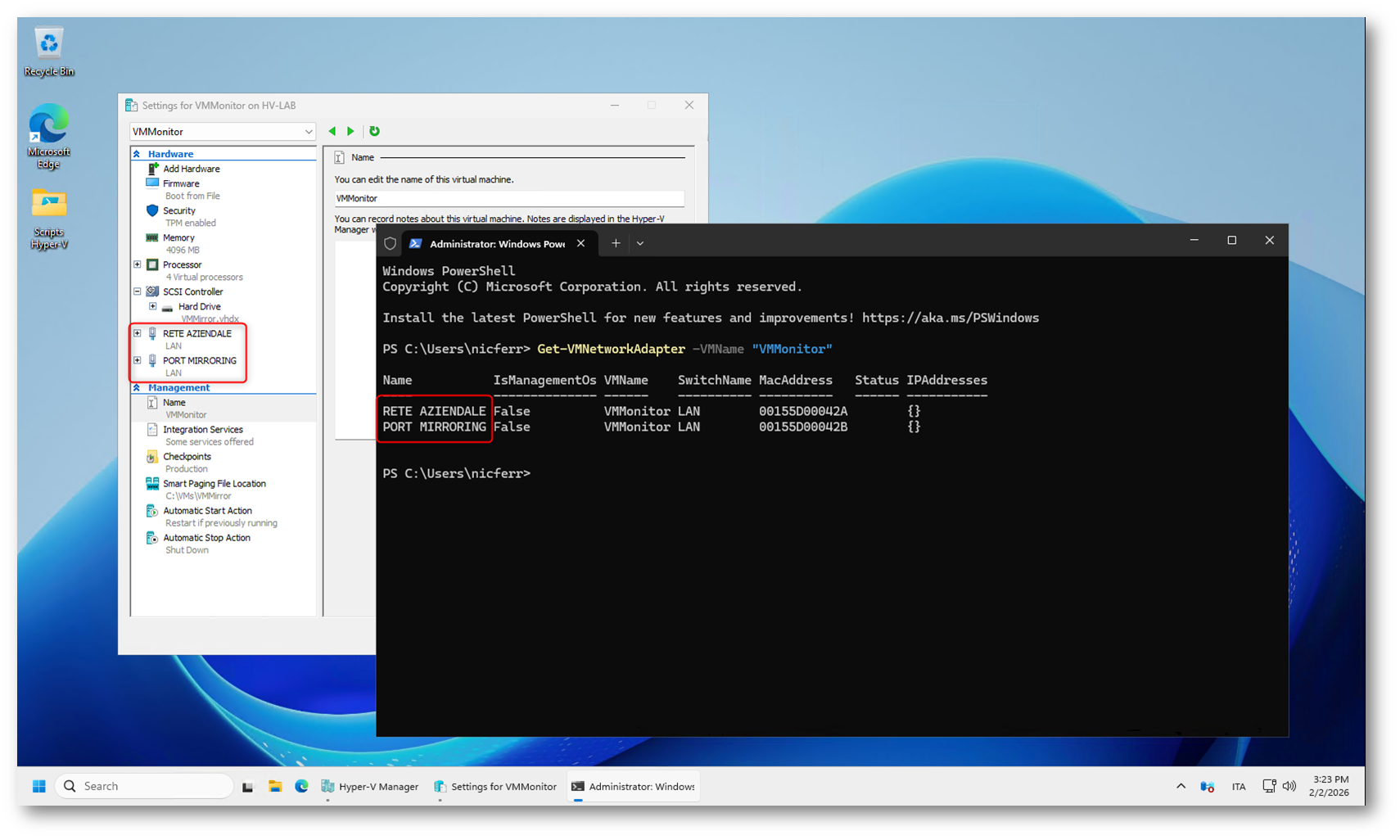This screenshot has width=1400, height=840.
Task: Switch to Hyper-V Manager in taskbar
Action: point(370,786)
